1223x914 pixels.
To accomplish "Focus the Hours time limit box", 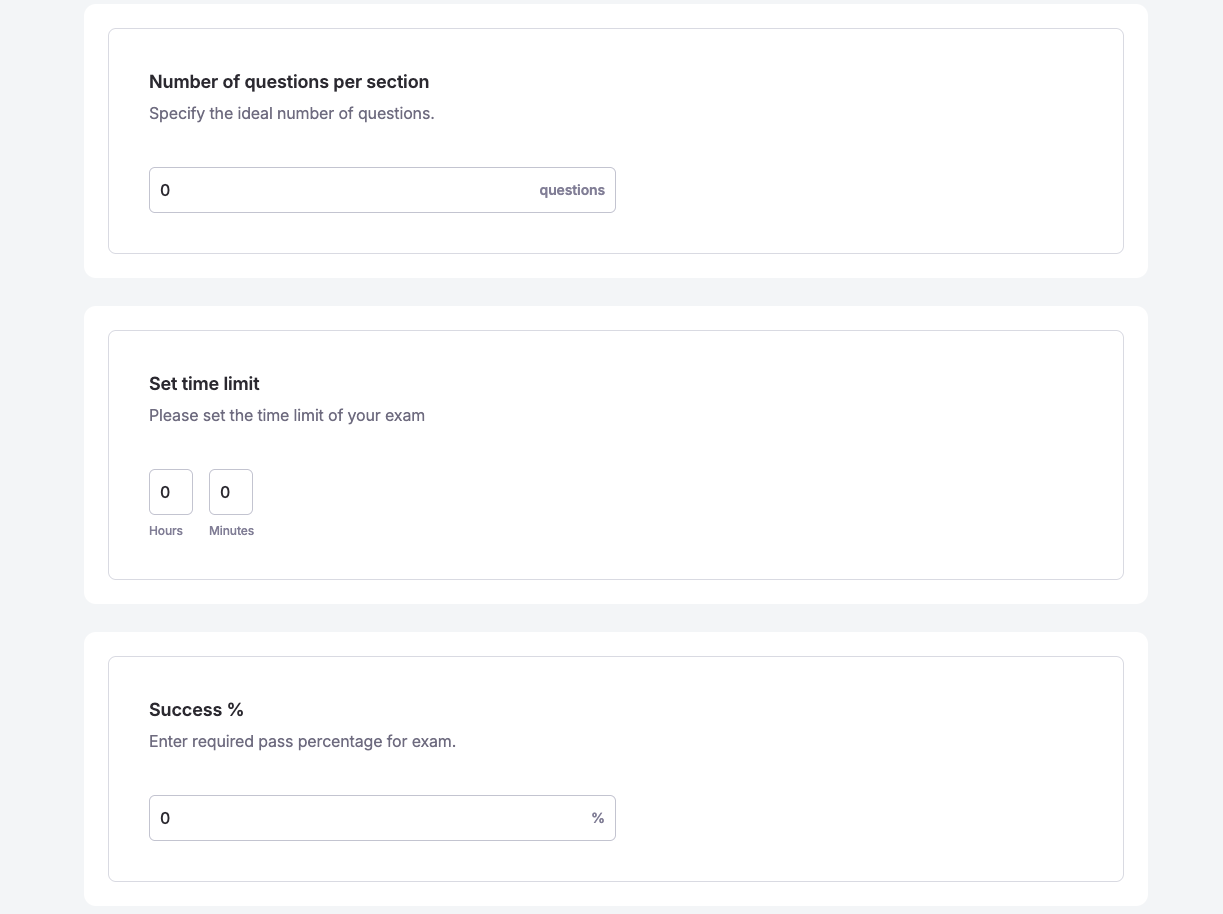I will (171, 492).
